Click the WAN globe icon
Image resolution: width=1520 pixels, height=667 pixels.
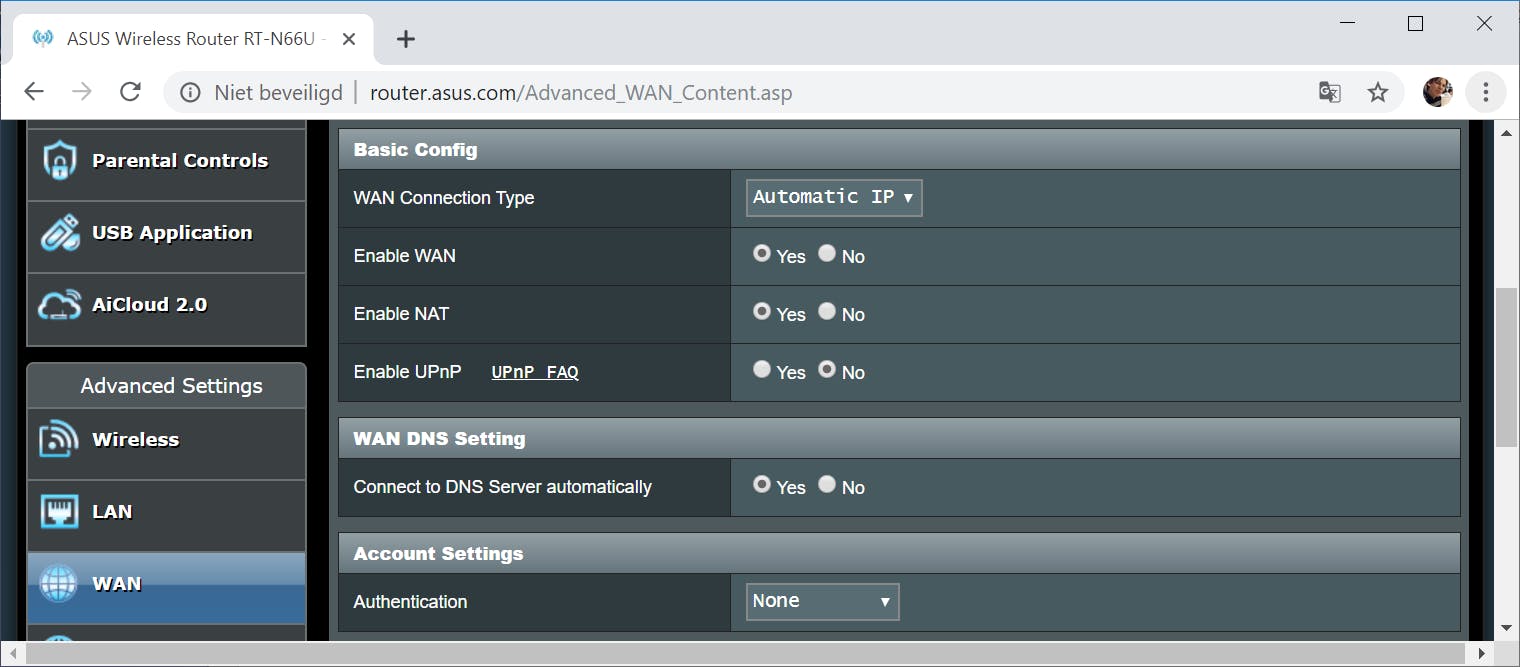58,584
